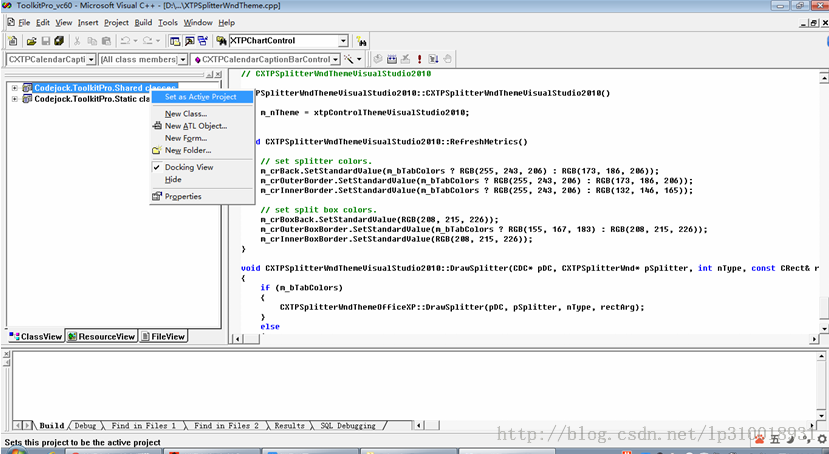This screenshot has width=829, height=454.
Task: Open the File menu
Action: point(24,23)
